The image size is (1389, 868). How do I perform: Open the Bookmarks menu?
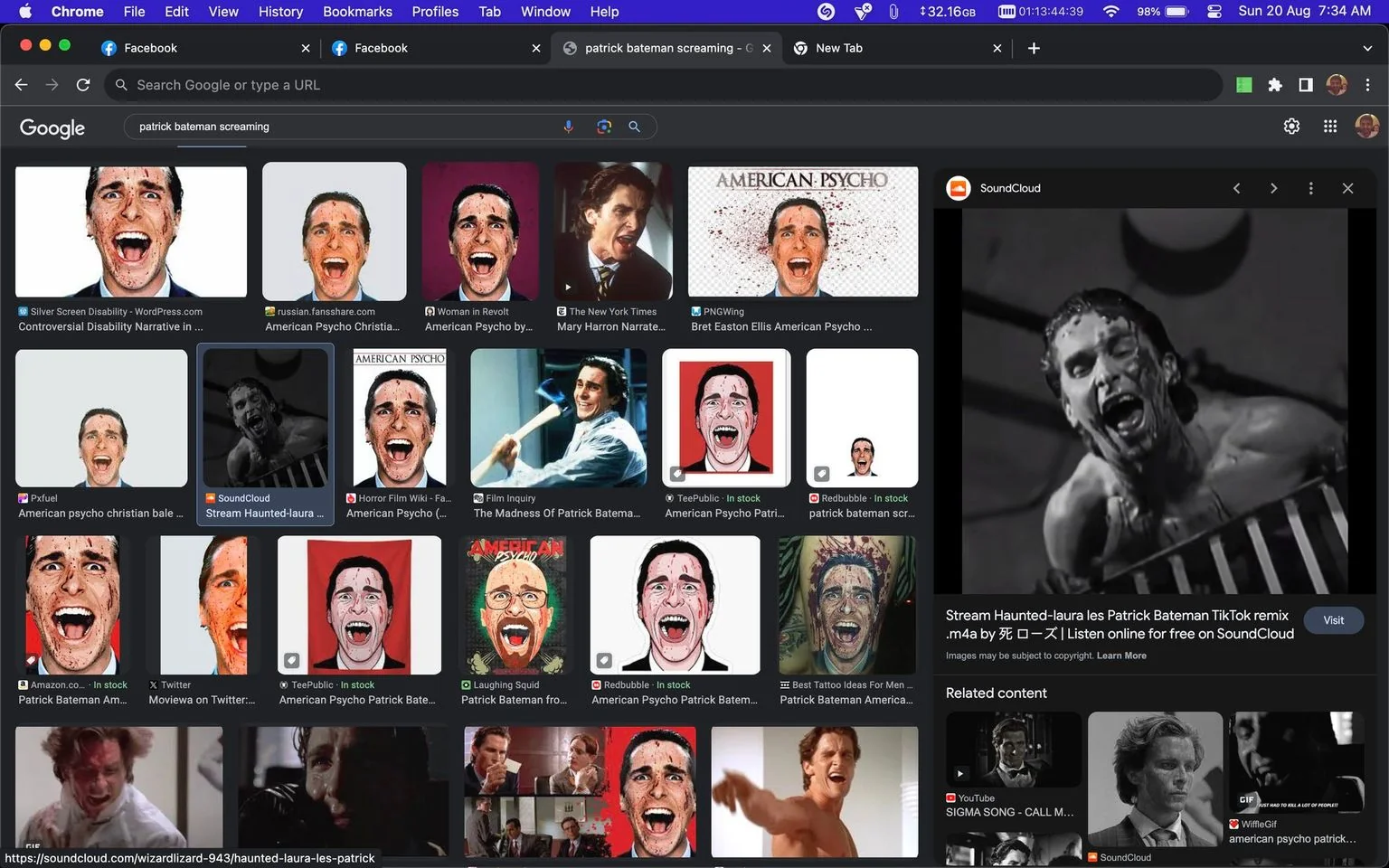tap(357, 12)
